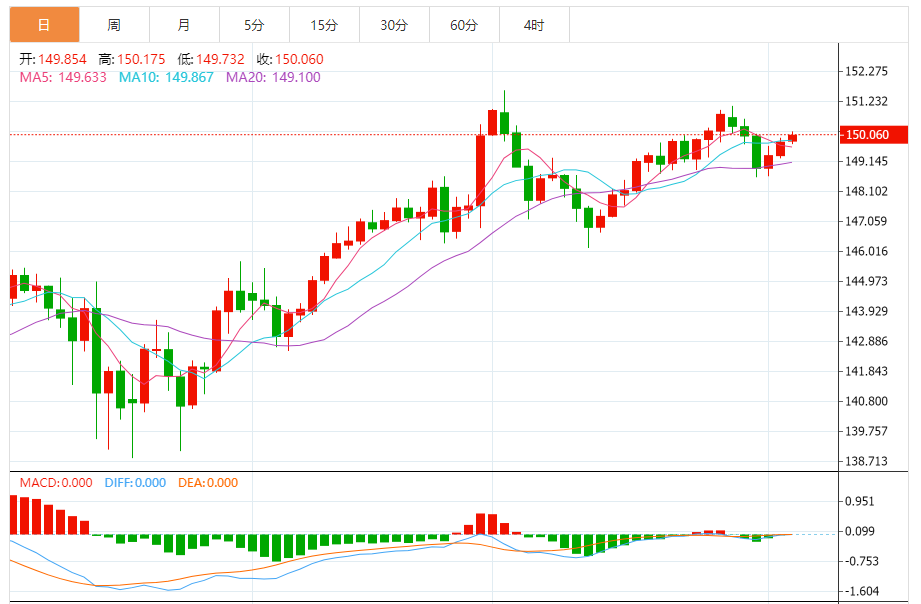The width and height of the screenshot is (921, 604).
Task: Click the 143.929 price axis label
Action: pyautogui.click(x=866, y=311)
